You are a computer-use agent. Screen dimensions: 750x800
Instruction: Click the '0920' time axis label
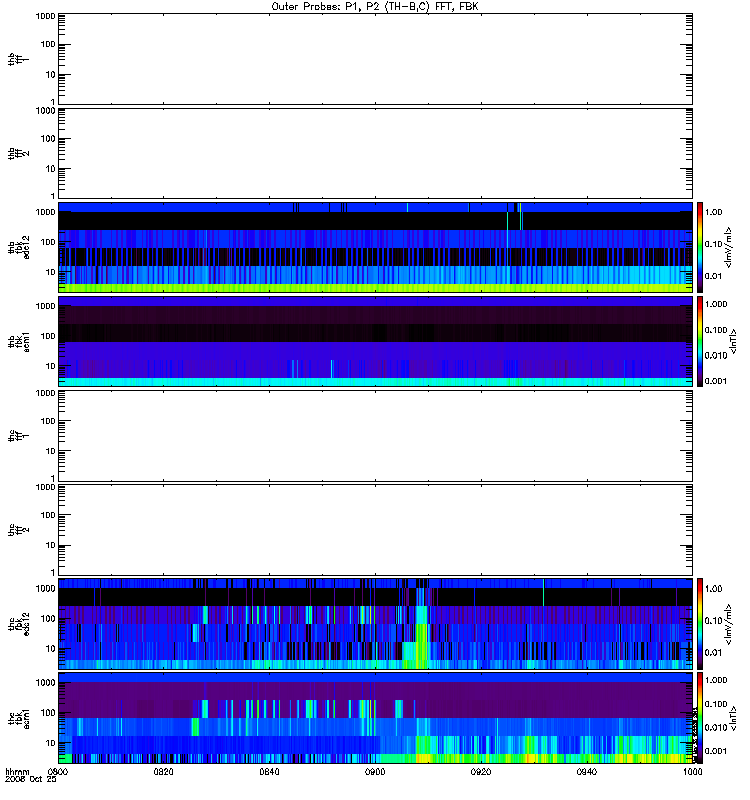481,772
